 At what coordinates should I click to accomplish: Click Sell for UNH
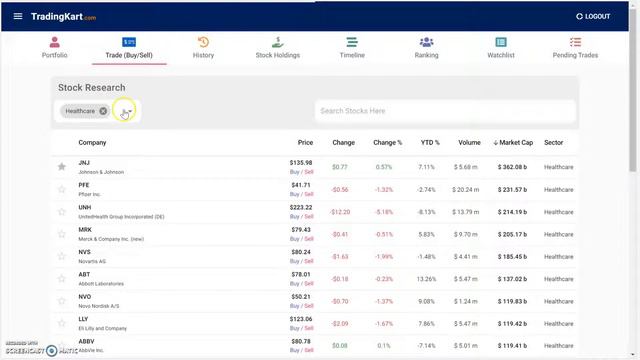309,216
